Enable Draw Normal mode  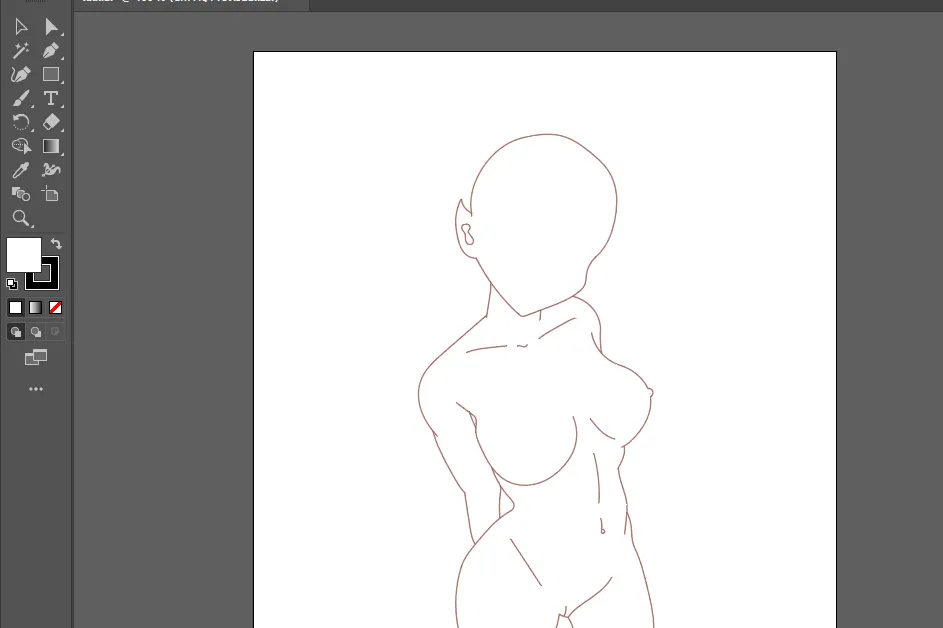[x=16, y=331]
